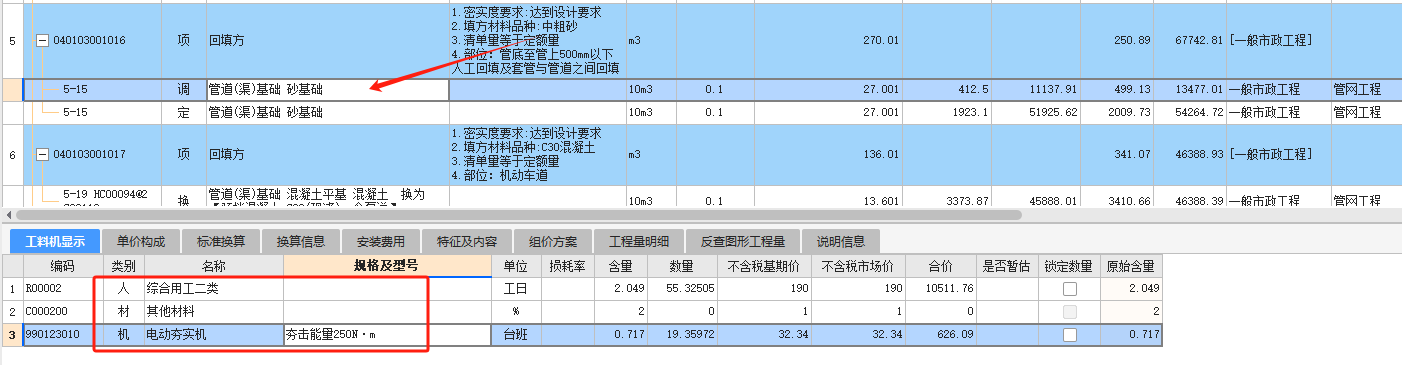The image size is (1402, 365).
Task: Select code cell R00002
Action: click(x=62, y=289)
